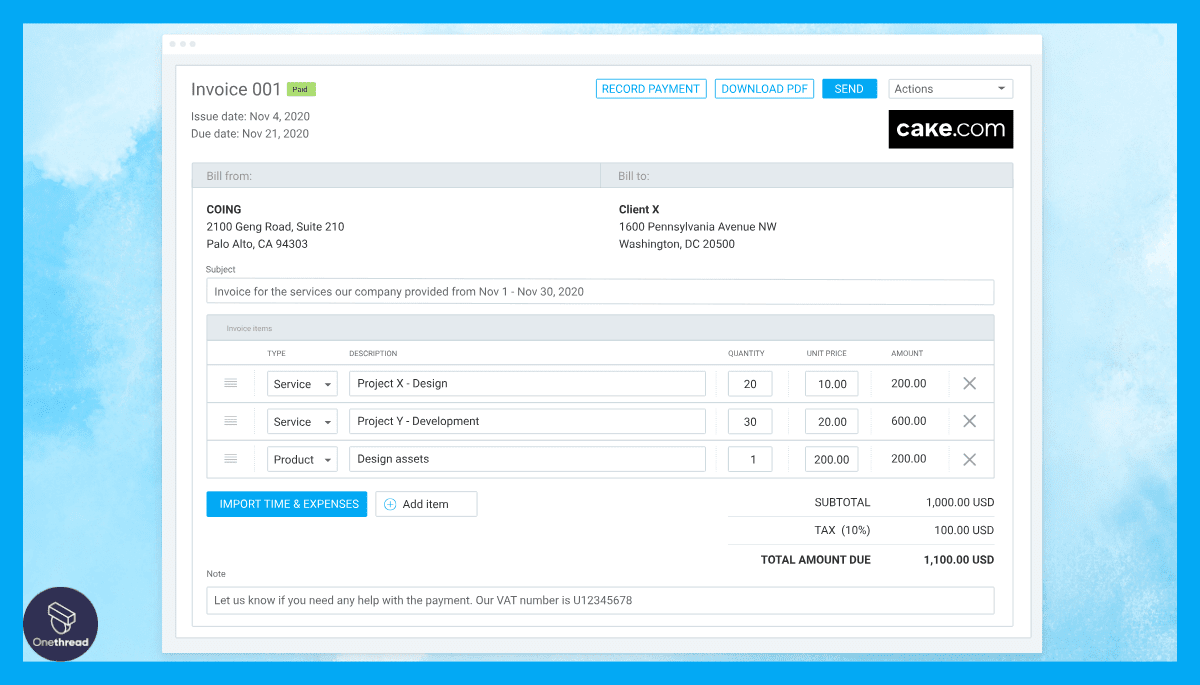
Task: Click inside the Subject text field
Action: 600,291
